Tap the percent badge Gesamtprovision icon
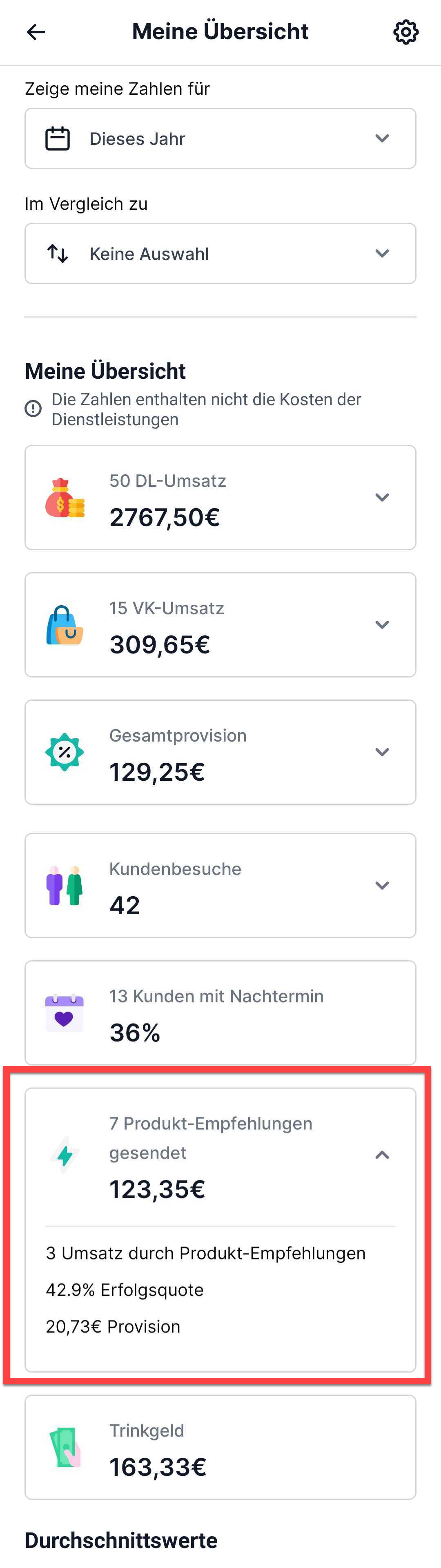This screenshot has height=1568, width=441. (65, 752)
